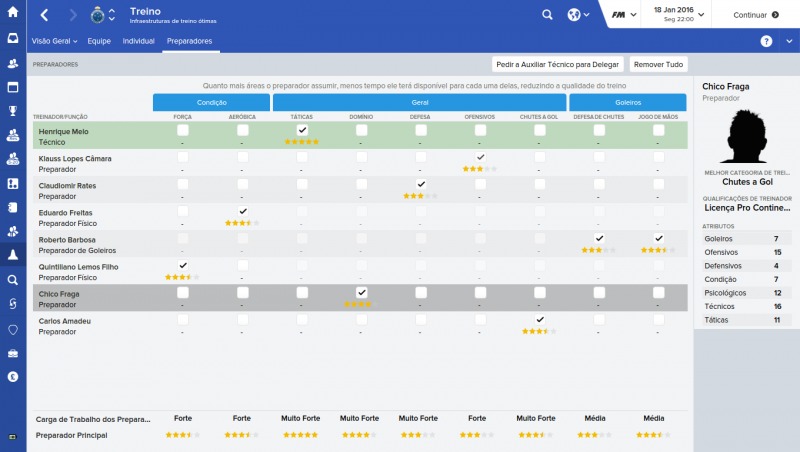The height and width of the screenshot is (452, 800).
Task: Click Pedir a Auxiliar Técnico para Delegar
Action: 558,64
